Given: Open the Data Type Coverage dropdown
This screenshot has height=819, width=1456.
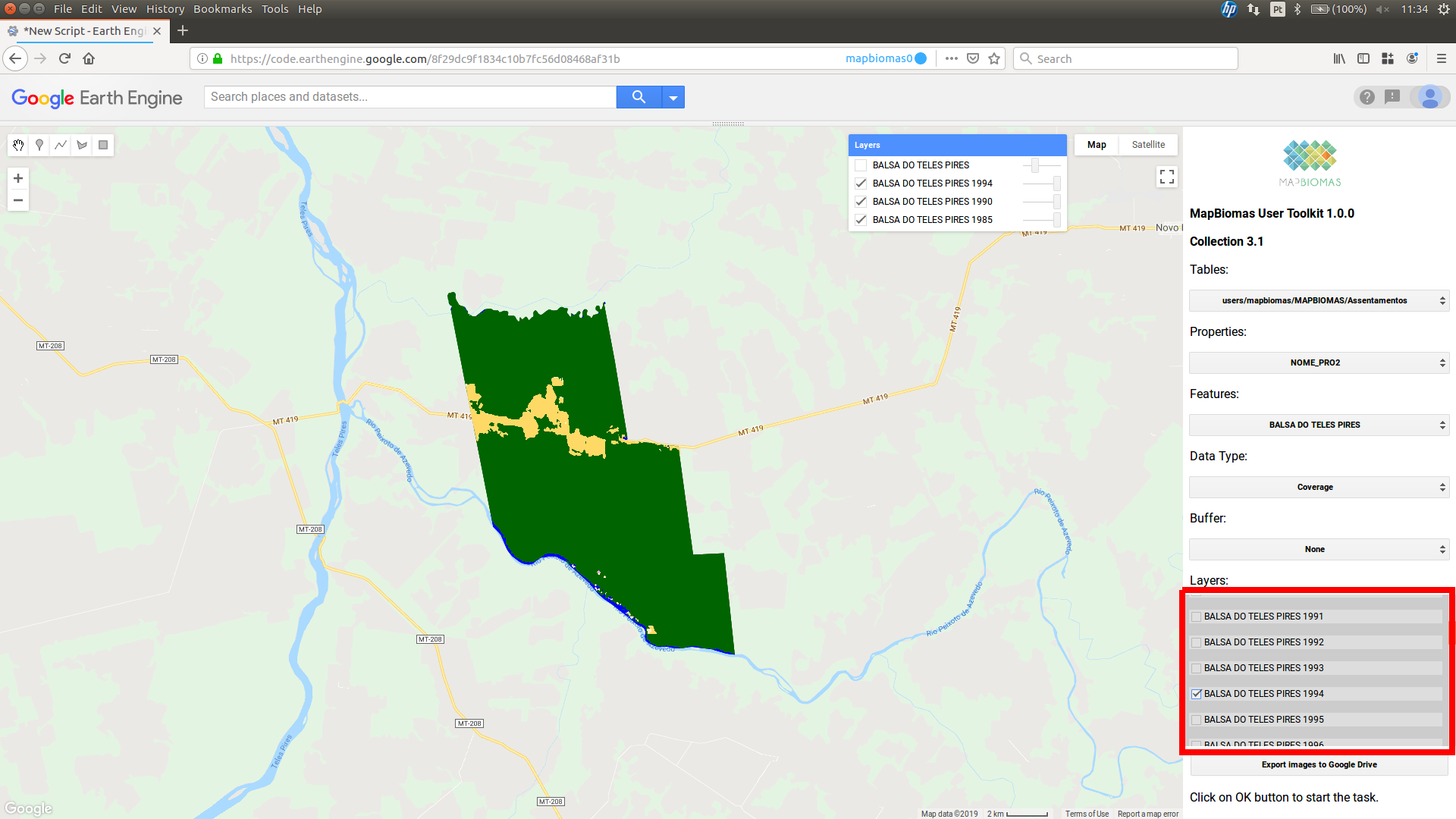Looking at the screenshot, I should (x=1318, y=488).
